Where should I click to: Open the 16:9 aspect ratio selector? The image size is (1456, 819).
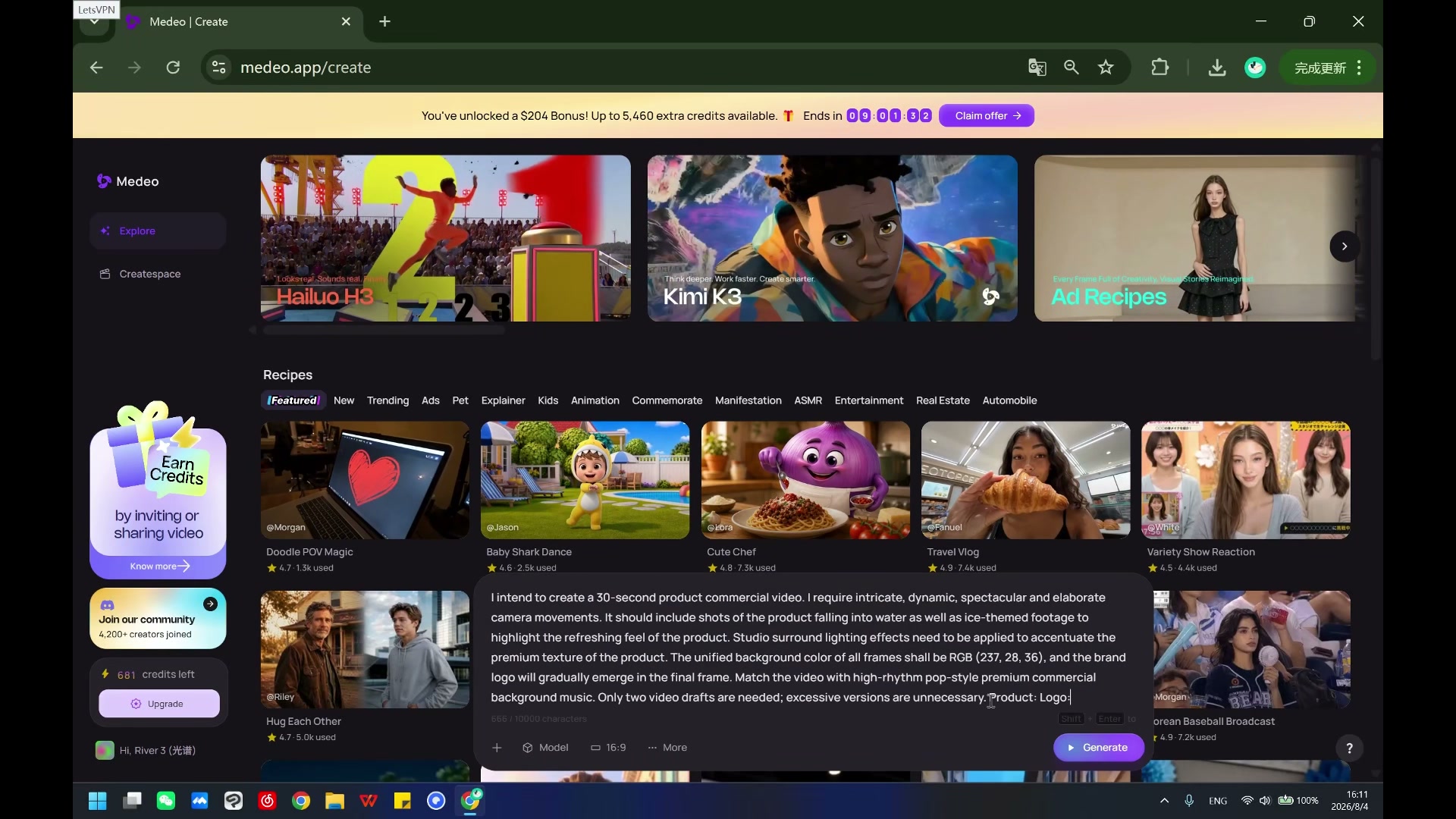point(608,748)
